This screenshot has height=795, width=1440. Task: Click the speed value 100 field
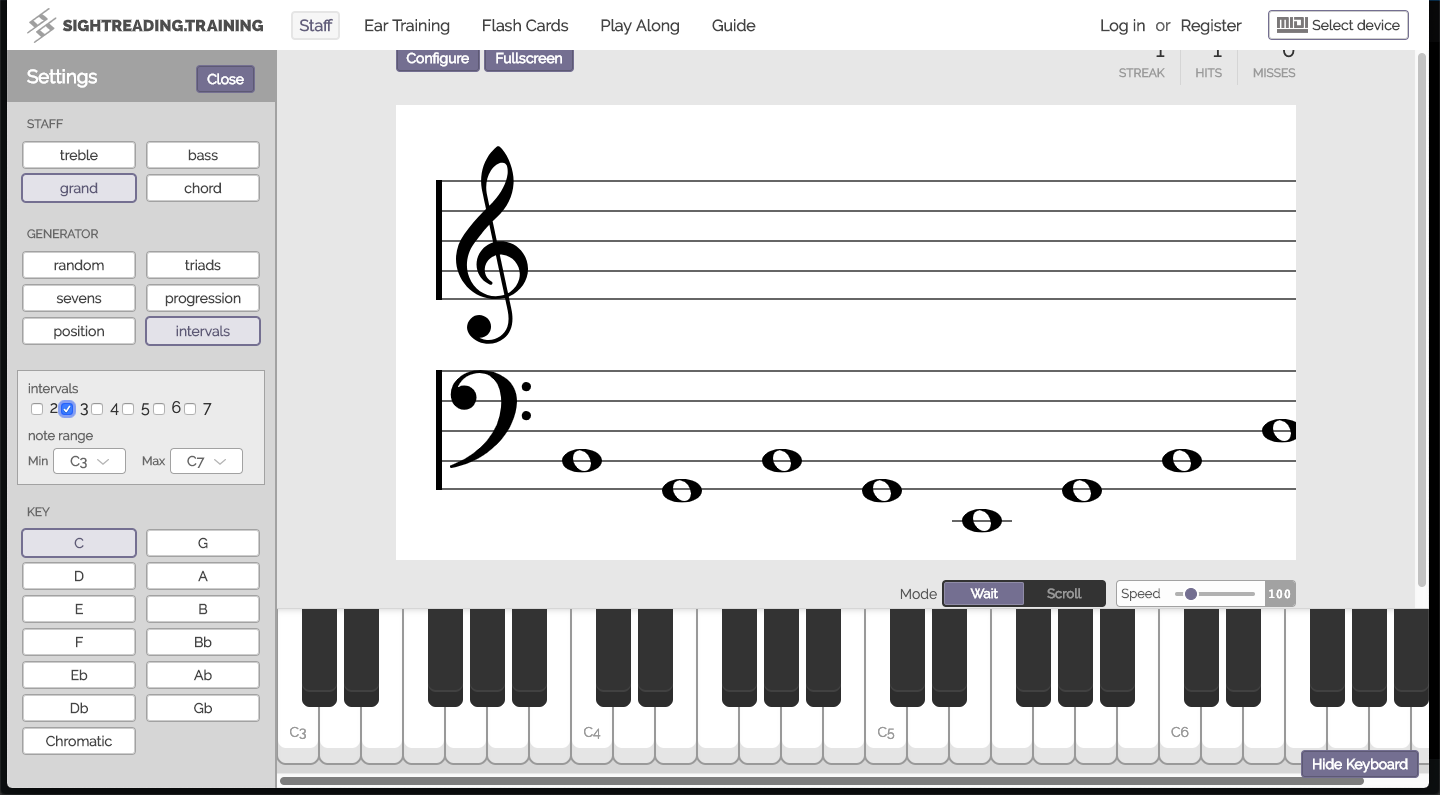pyautogui.click(x=1279, y=594)
